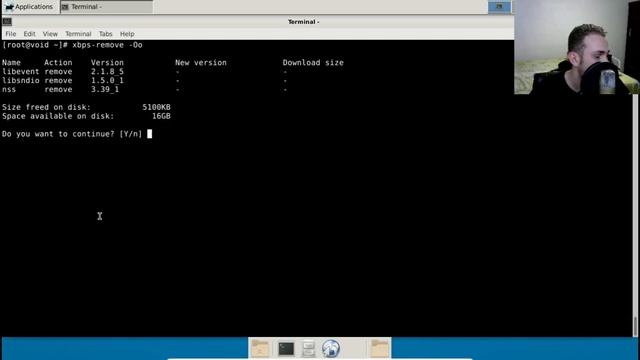Open the file manager drawer icon in dock
The height and width of the screenshot is (360, 640).
pos(309,349)
